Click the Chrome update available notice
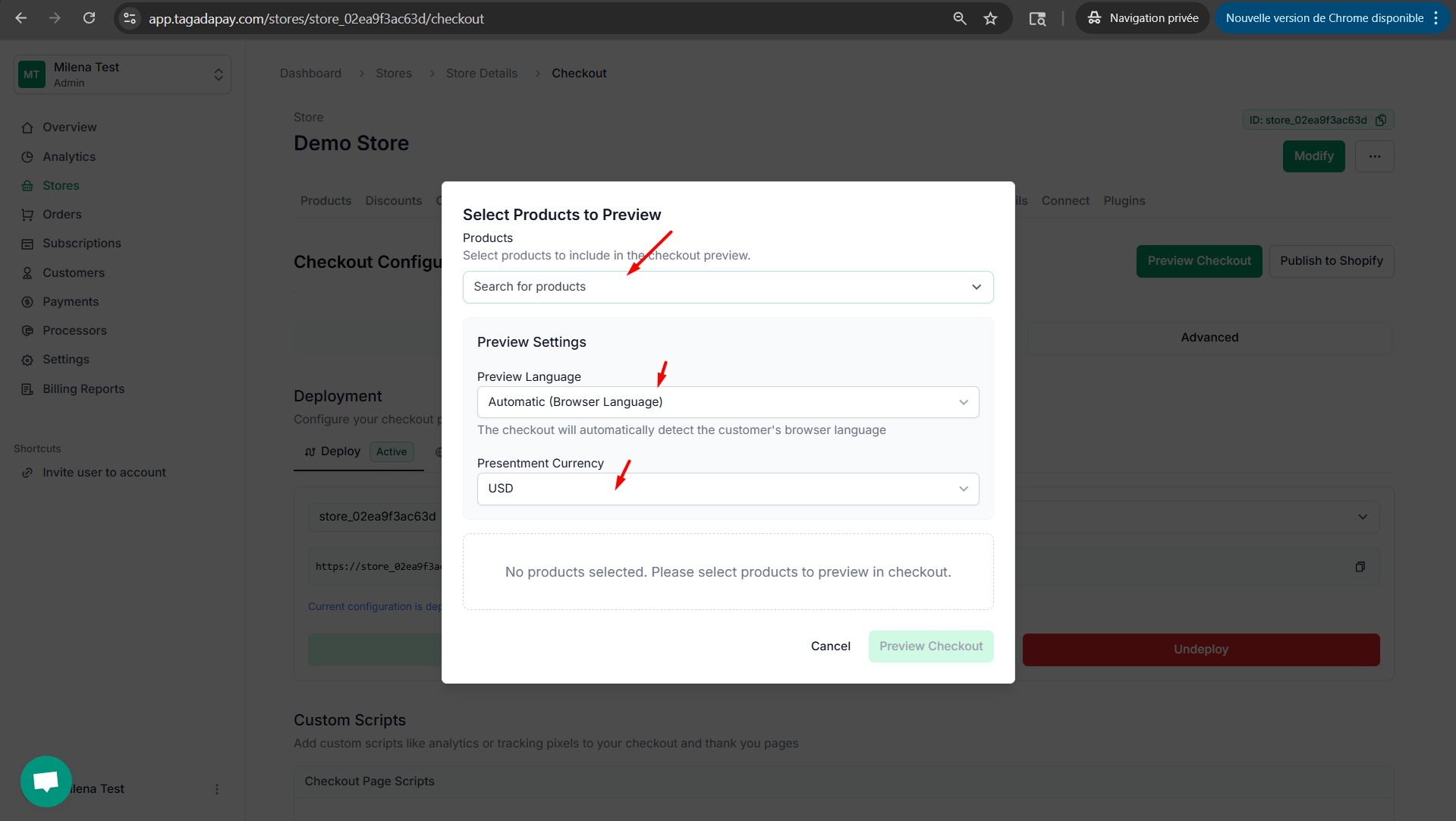The height and width of the screenshot is (821, 1456). 1324,18
